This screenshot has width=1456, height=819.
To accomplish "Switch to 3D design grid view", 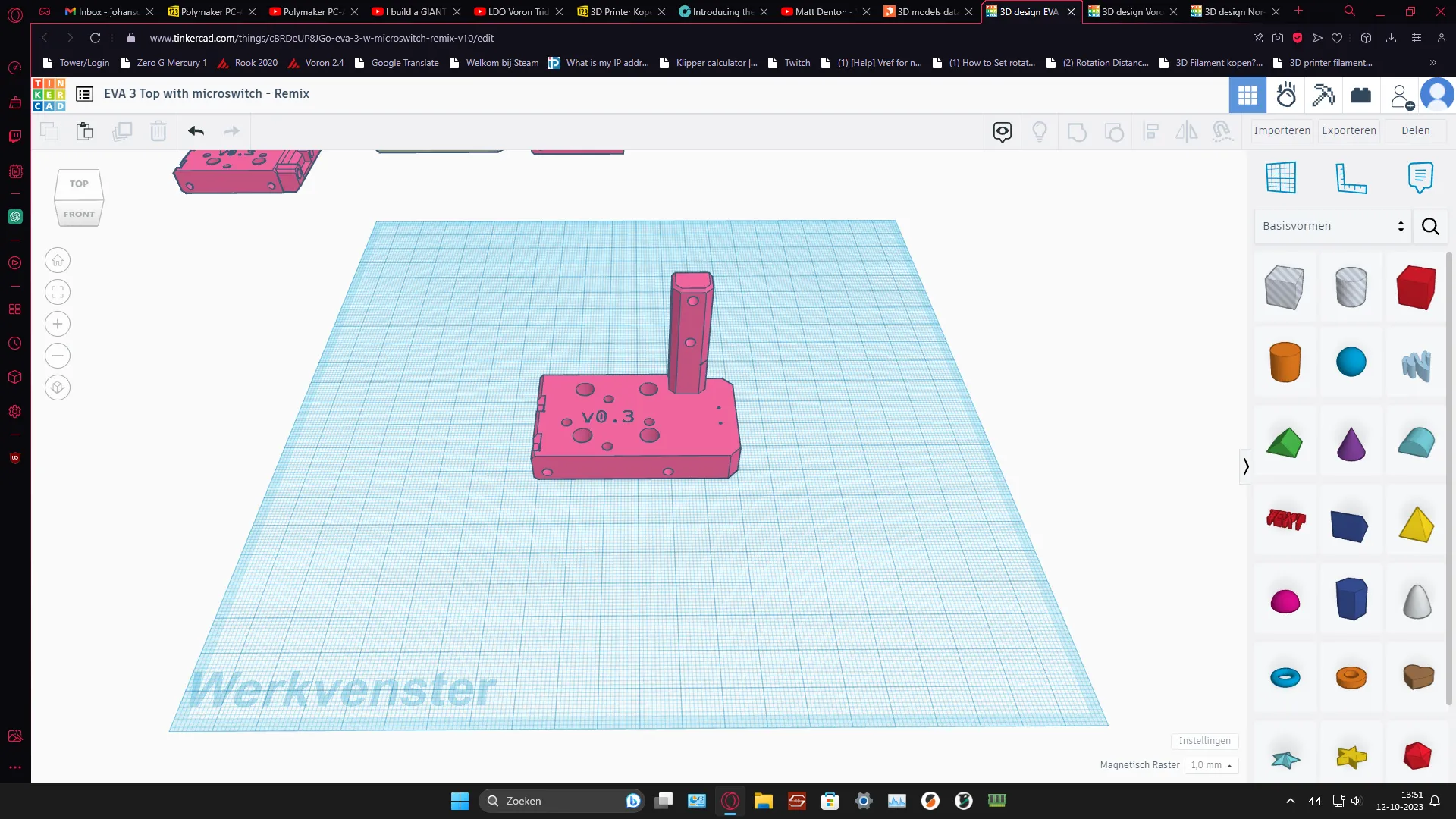I will pyautogui.click(x=1247, y=95).
